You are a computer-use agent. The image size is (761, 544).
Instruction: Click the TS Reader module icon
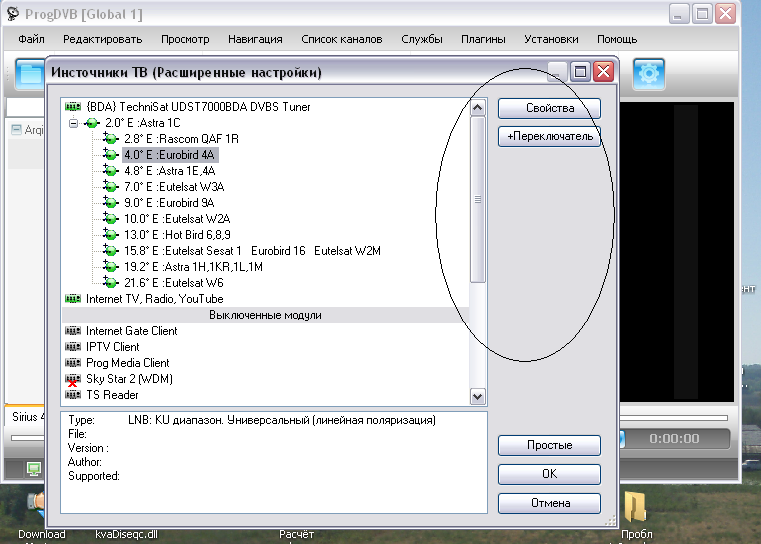click(72, 395)
